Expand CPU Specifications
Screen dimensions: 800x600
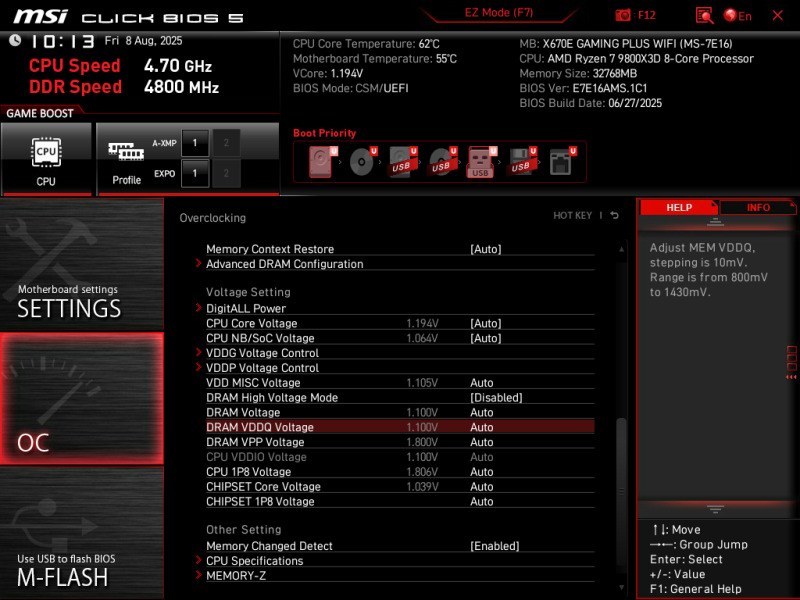coord(255,561)
